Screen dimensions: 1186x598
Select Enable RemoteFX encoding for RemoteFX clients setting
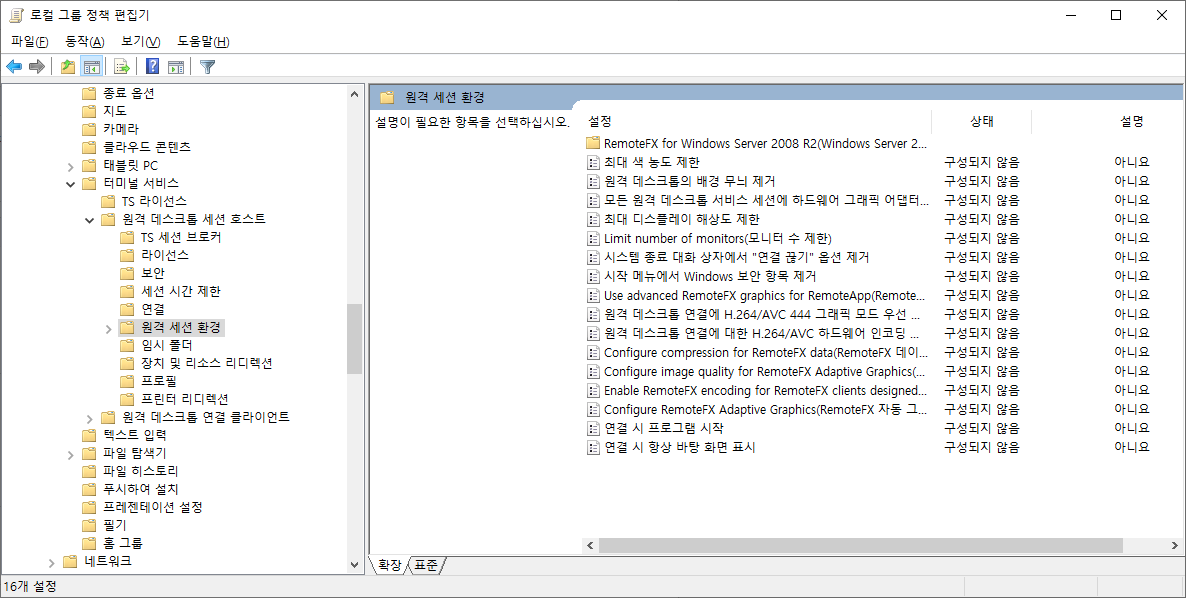(x=765, y=390)
